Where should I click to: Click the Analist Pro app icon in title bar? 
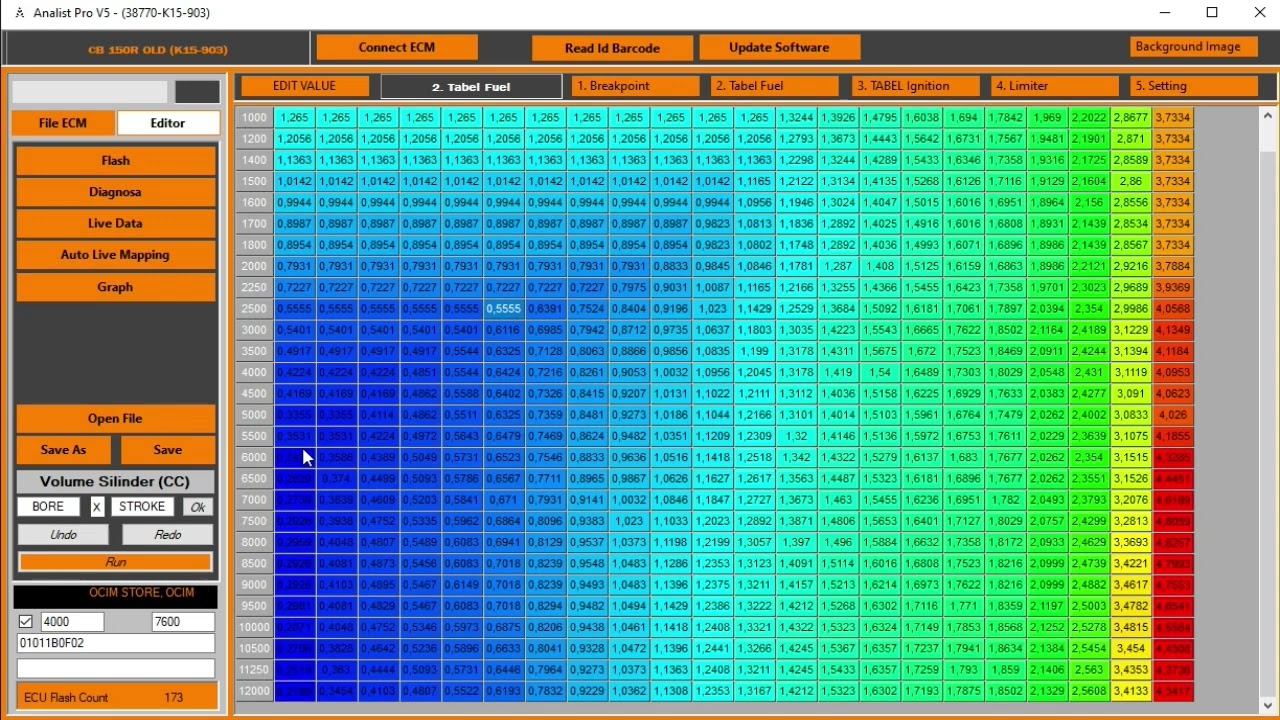[x=20, y=13]
